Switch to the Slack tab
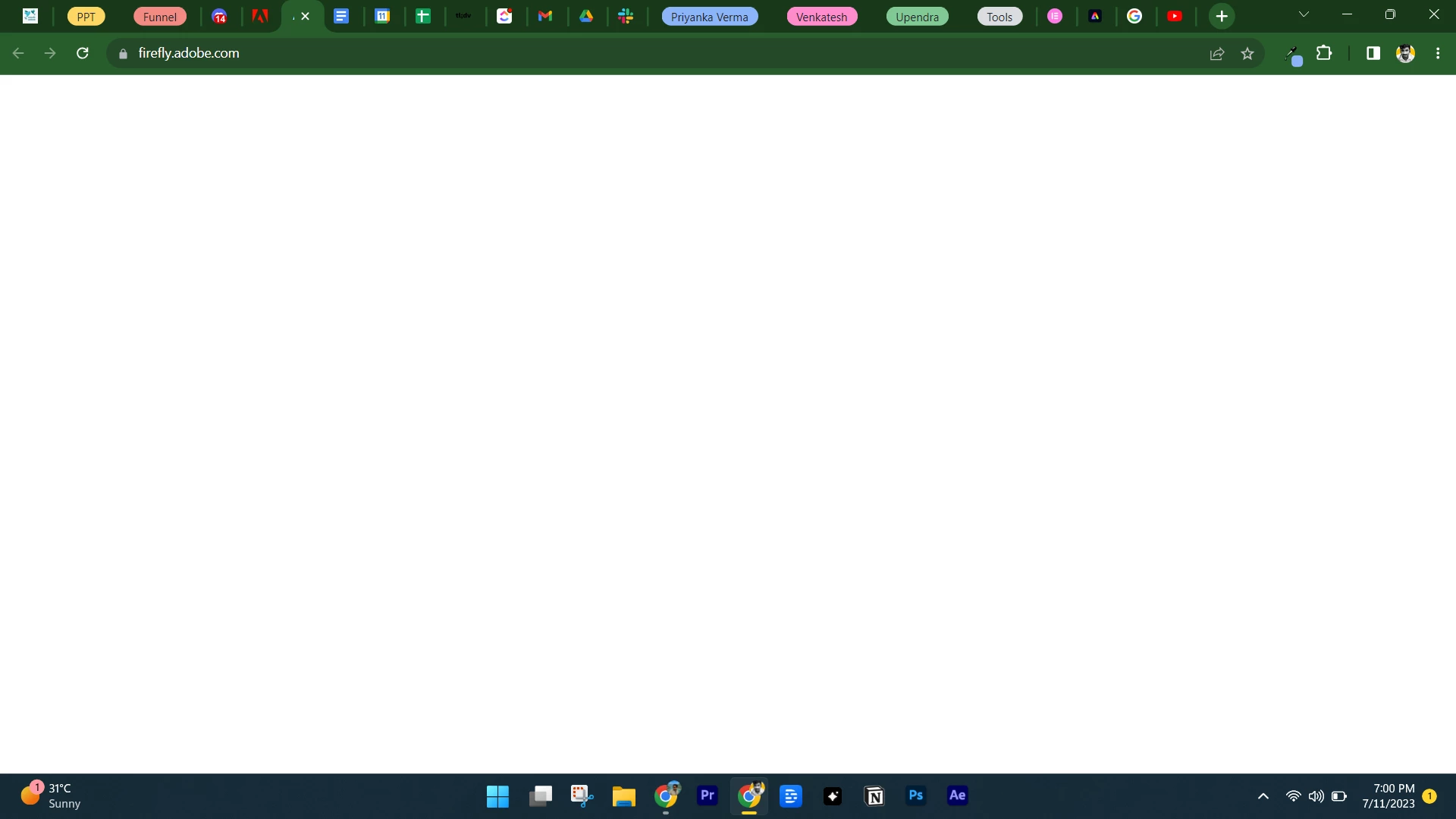The image size is (1456, 819). (626, 16)
